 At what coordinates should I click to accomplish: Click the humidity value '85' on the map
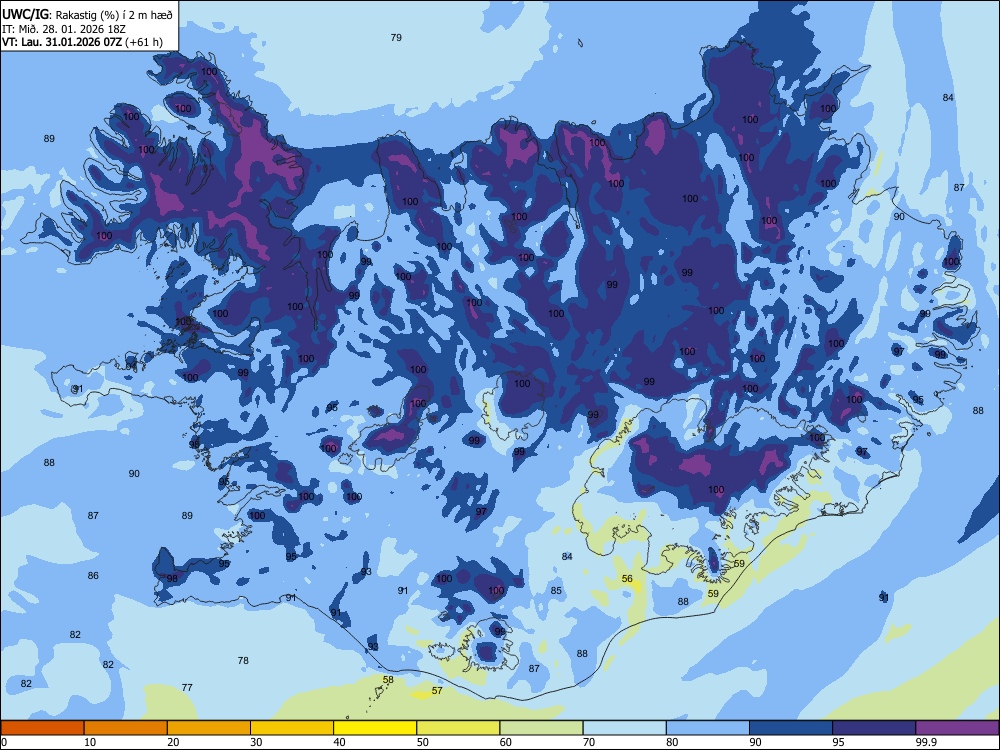coord(556,591)
